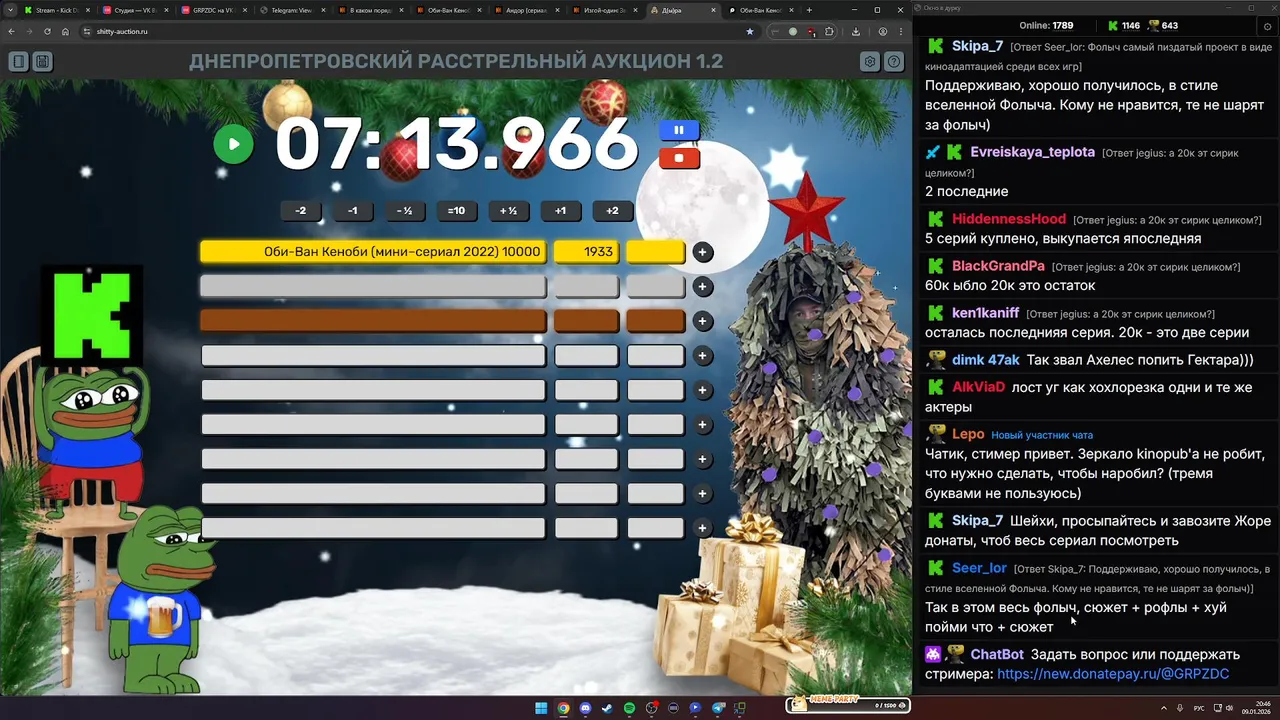
Task: Stop the timer with red stop button
Action: point(679,158)
